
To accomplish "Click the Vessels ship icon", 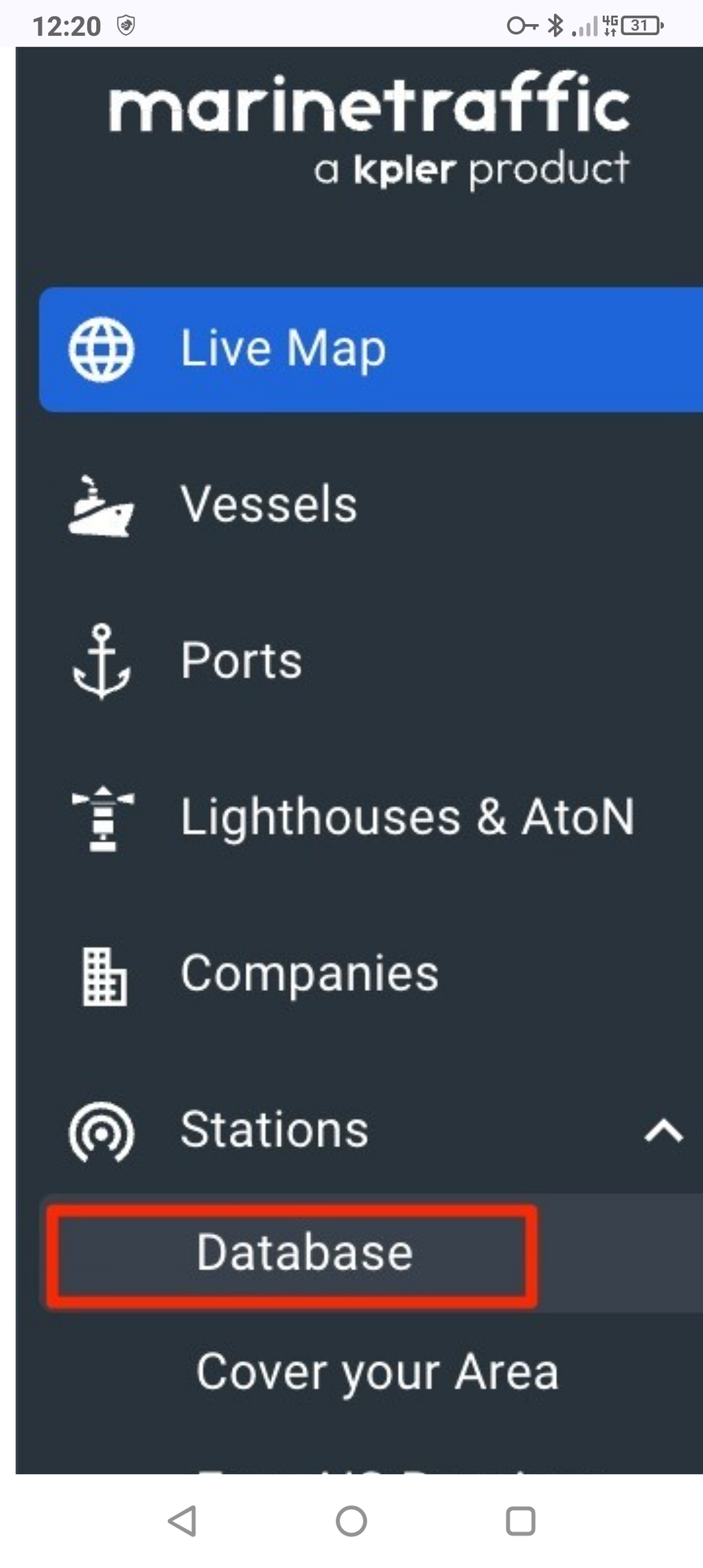I will tap(101, 506).
